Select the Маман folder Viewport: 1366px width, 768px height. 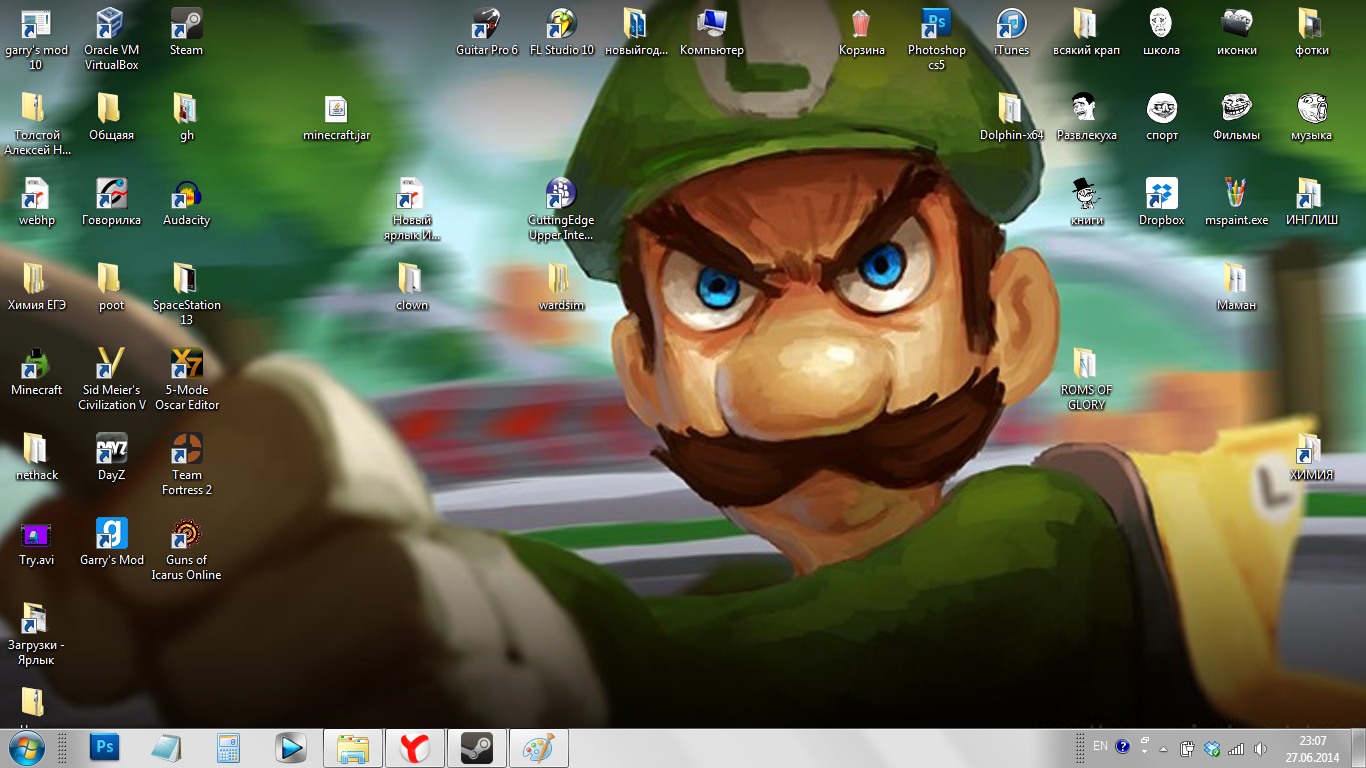tap(1236, 287)
